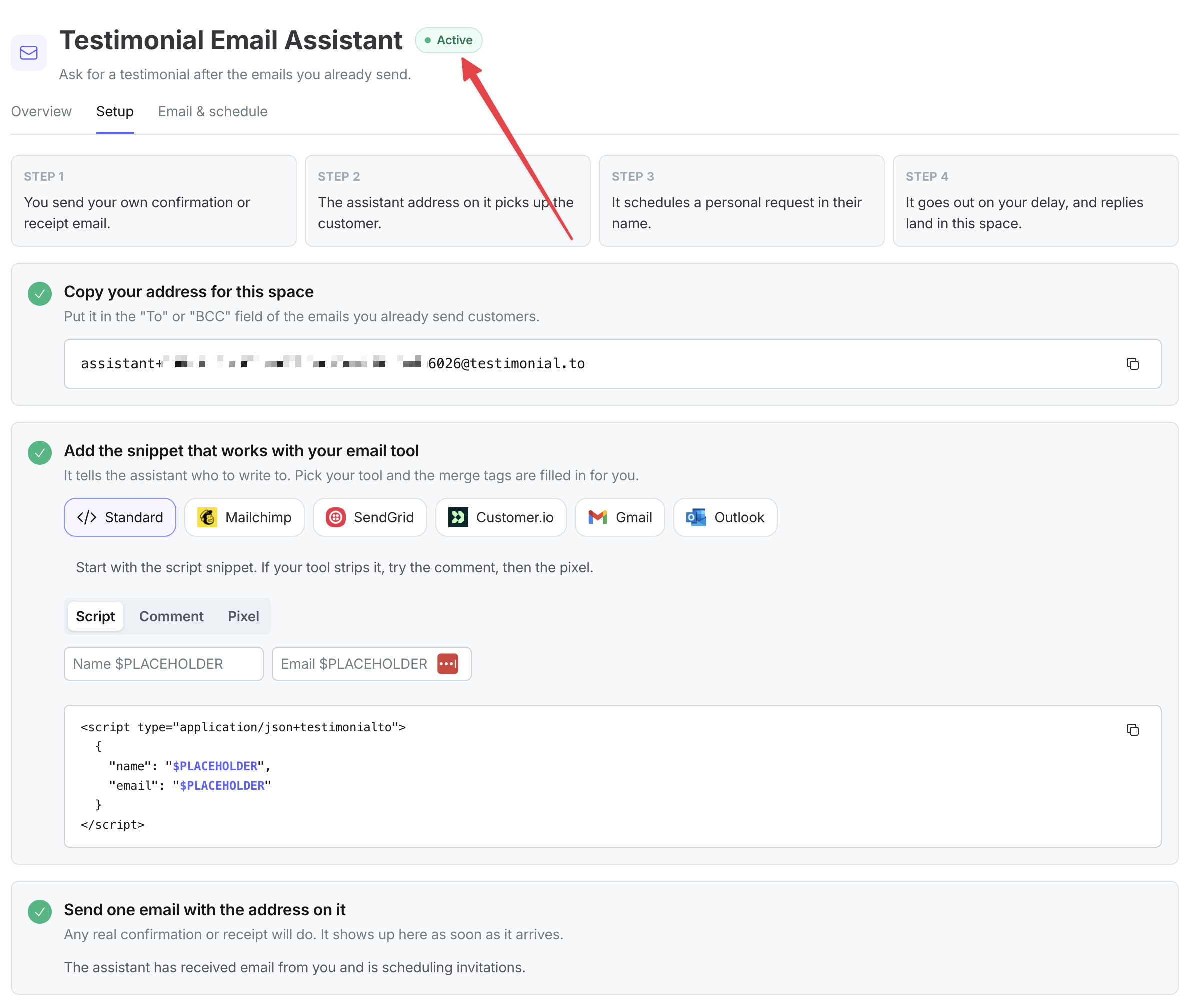Click the Email $PLACEHOLDER input field
The width and height of the screenshot is (1193, 1008).
[372, 664]
